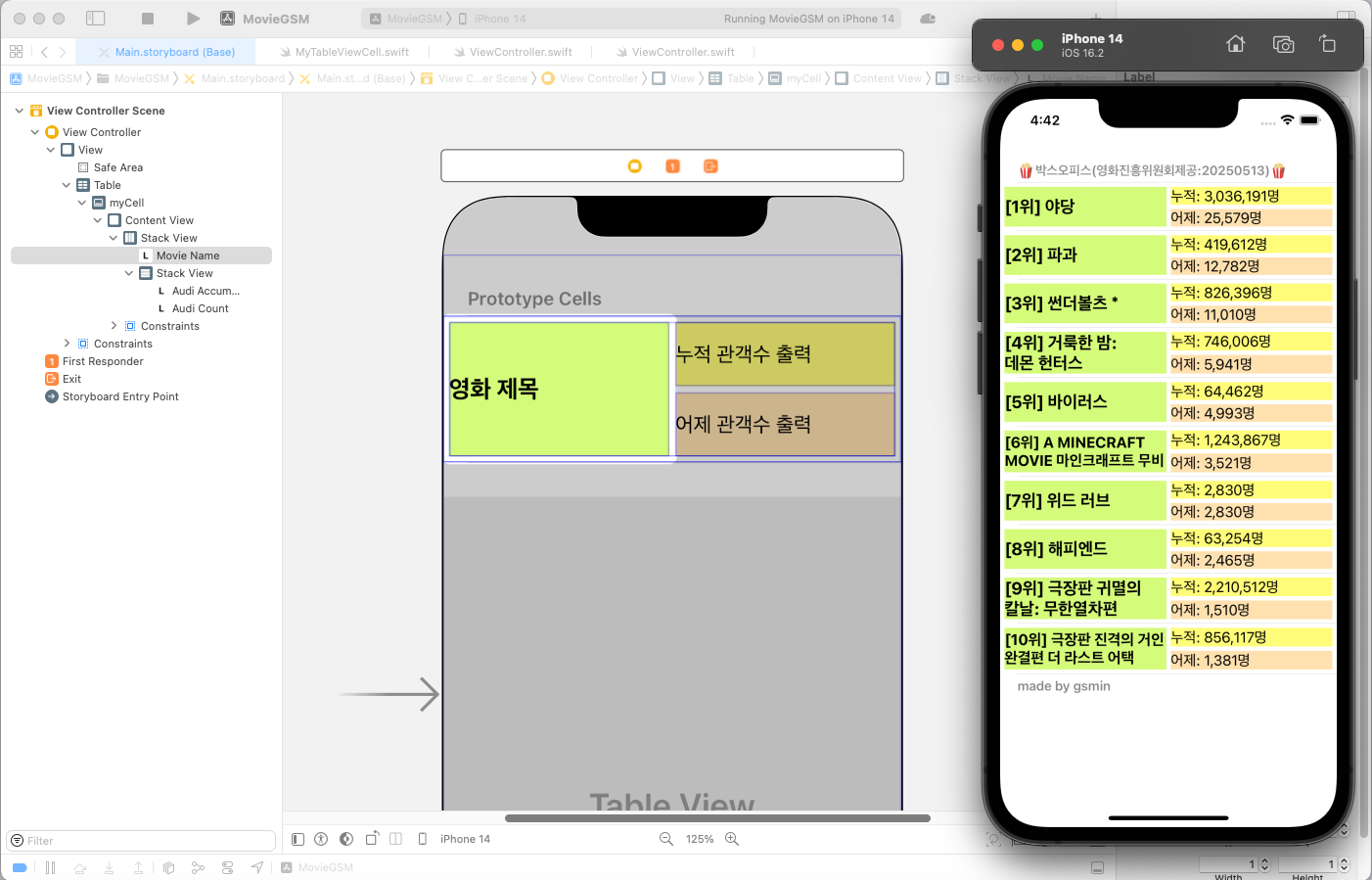Image resolution: width=1372 pixels, height=880 pixels.
Task: Select Storyboard Entry Point
Action: pos(112,396)
